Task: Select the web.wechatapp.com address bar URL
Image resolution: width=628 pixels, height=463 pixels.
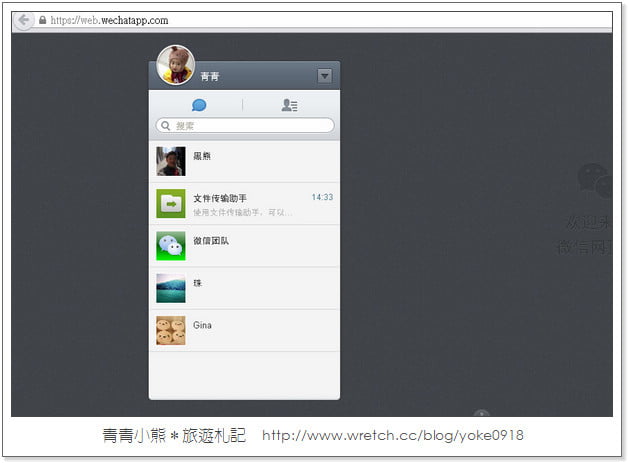Action: (x=109, y=20)
